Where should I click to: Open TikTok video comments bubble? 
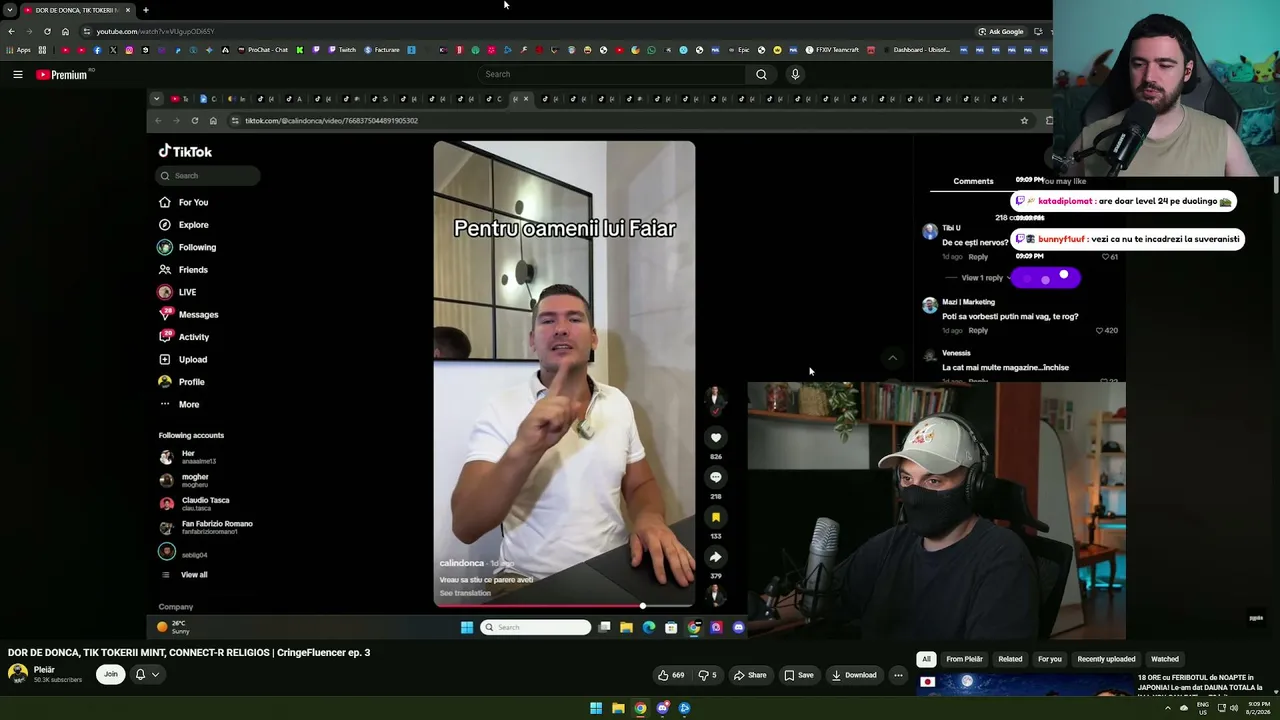(x=716, y=477)
